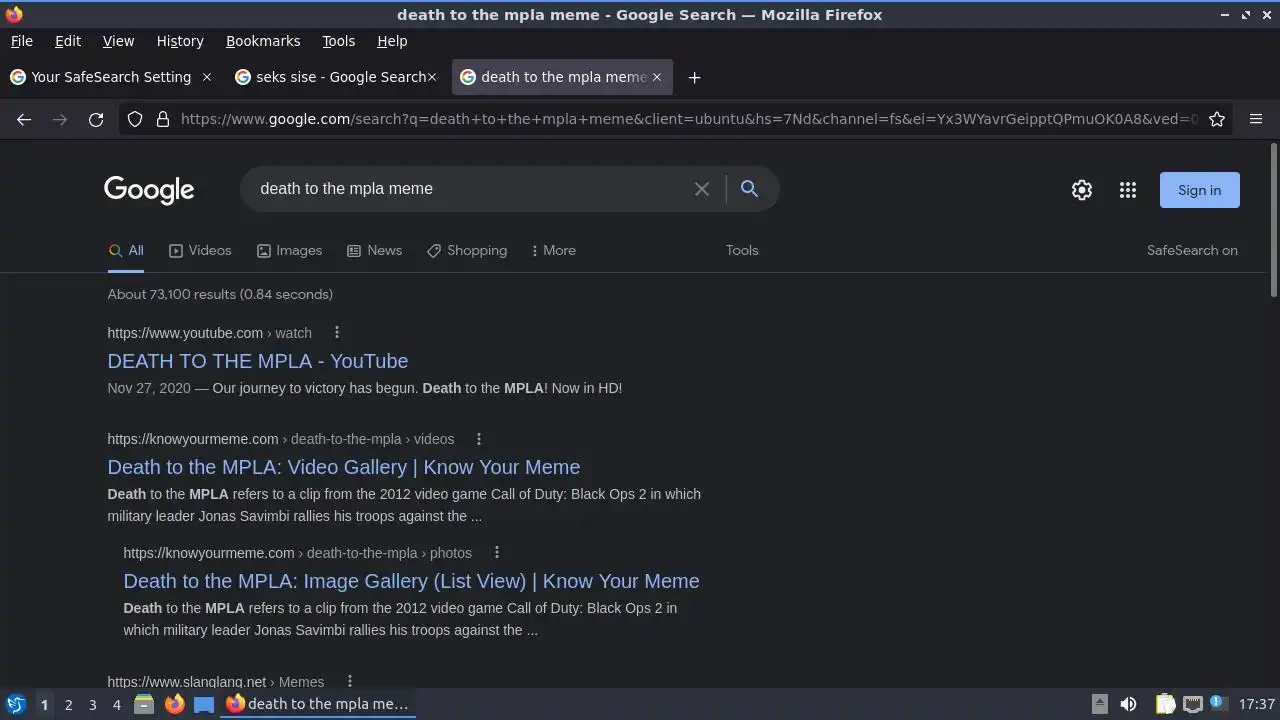Screen dimensions: 1280x720
Task: Open options menu for slanglang.net result
Action: (349, 681)
